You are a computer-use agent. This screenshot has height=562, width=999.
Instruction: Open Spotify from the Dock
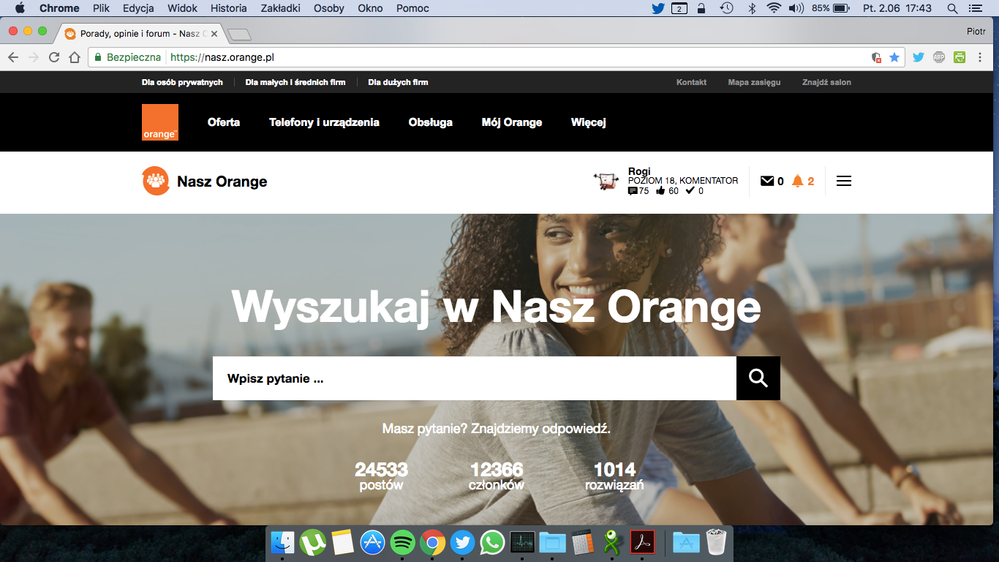tap(402, 543)
